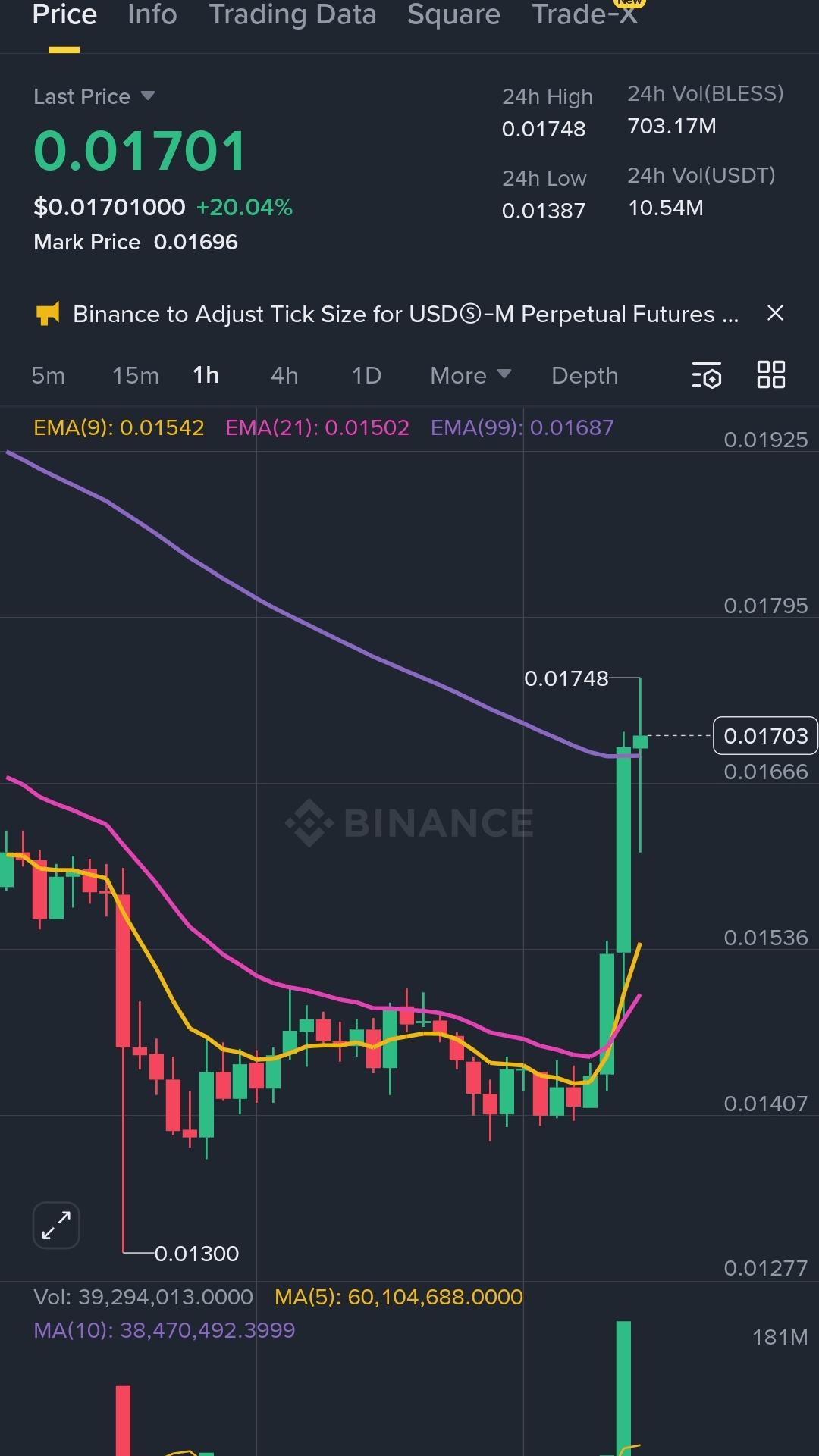Expand chart to fullscreen
Screen dimensions: 819x1456
click(56, 1225)
